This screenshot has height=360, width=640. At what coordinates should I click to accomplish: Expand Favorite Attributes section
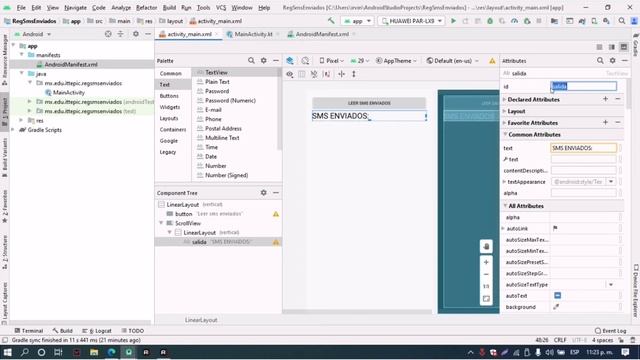click(504, 122)
